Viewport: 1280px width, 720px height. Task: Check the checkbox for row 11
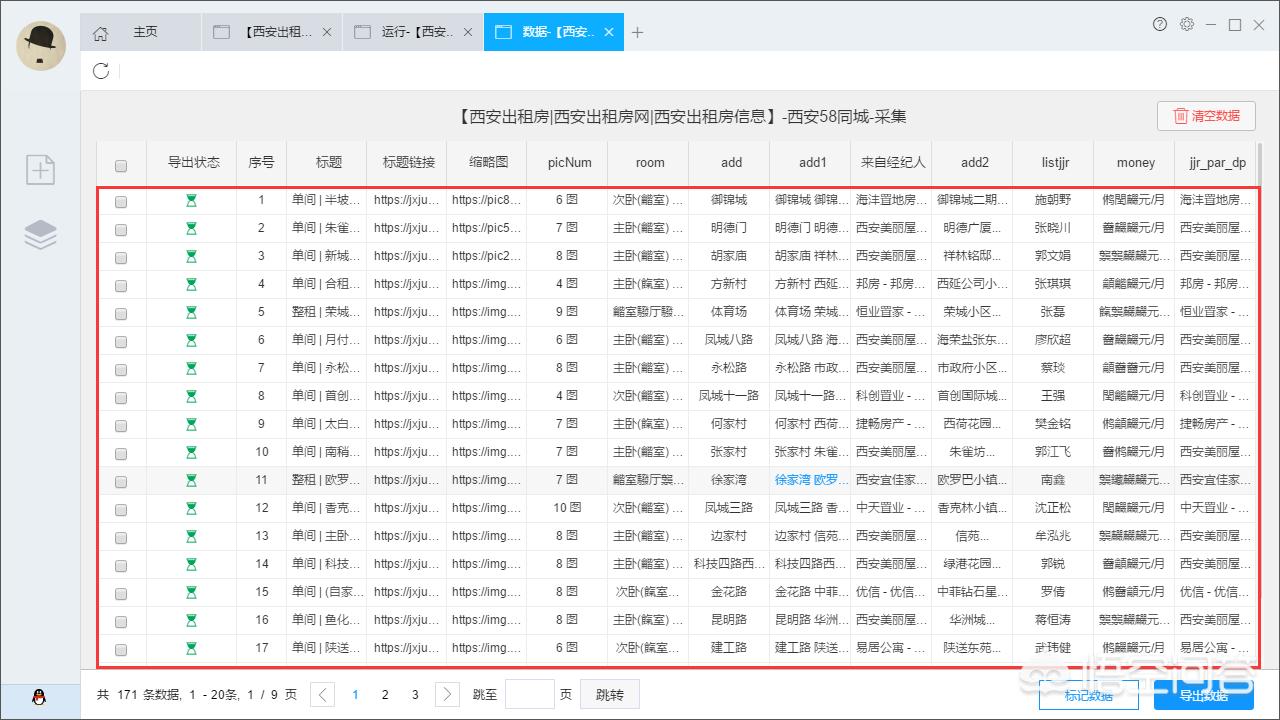(121, 481)
